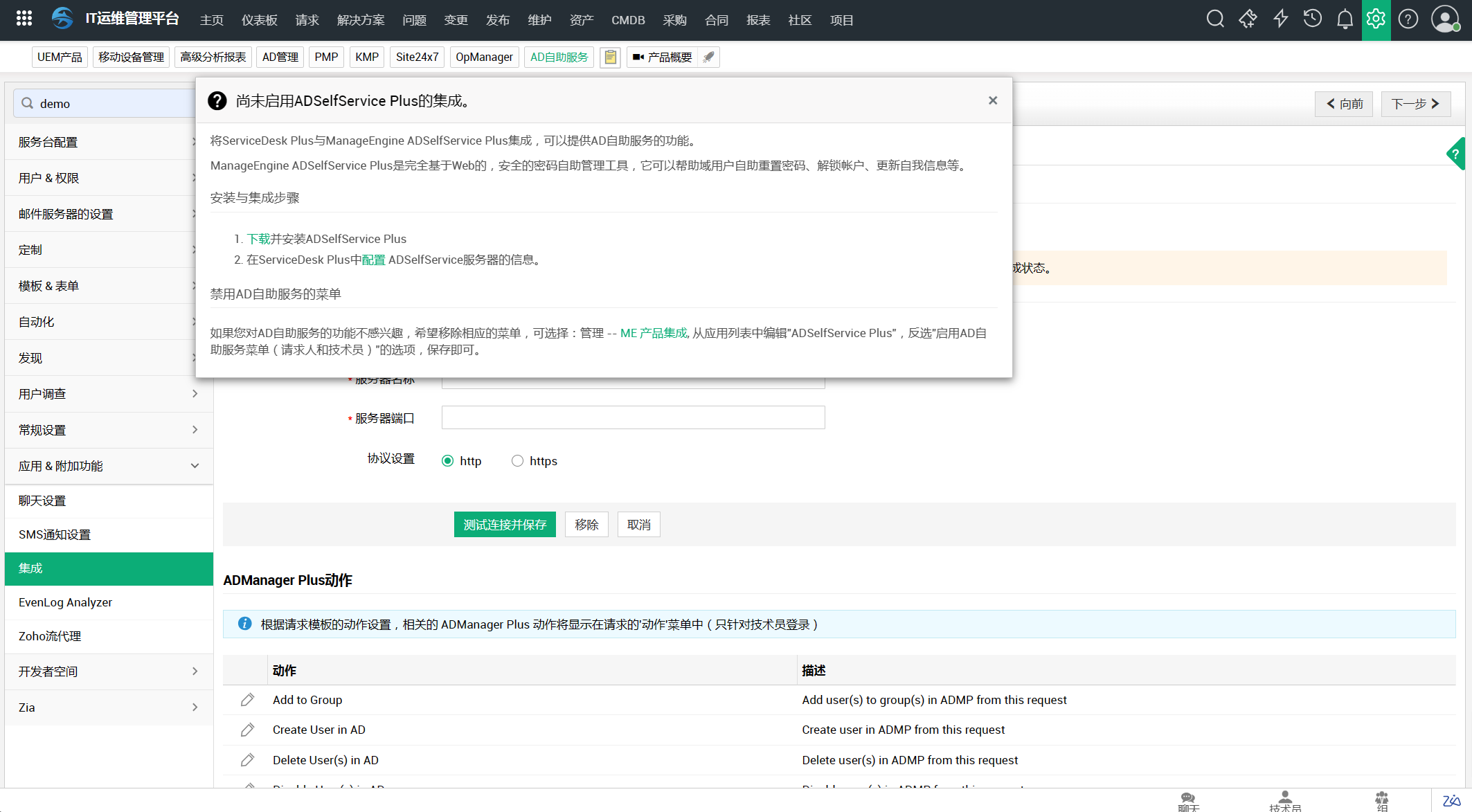Expand the 用户调查 sidebar section

195,394
